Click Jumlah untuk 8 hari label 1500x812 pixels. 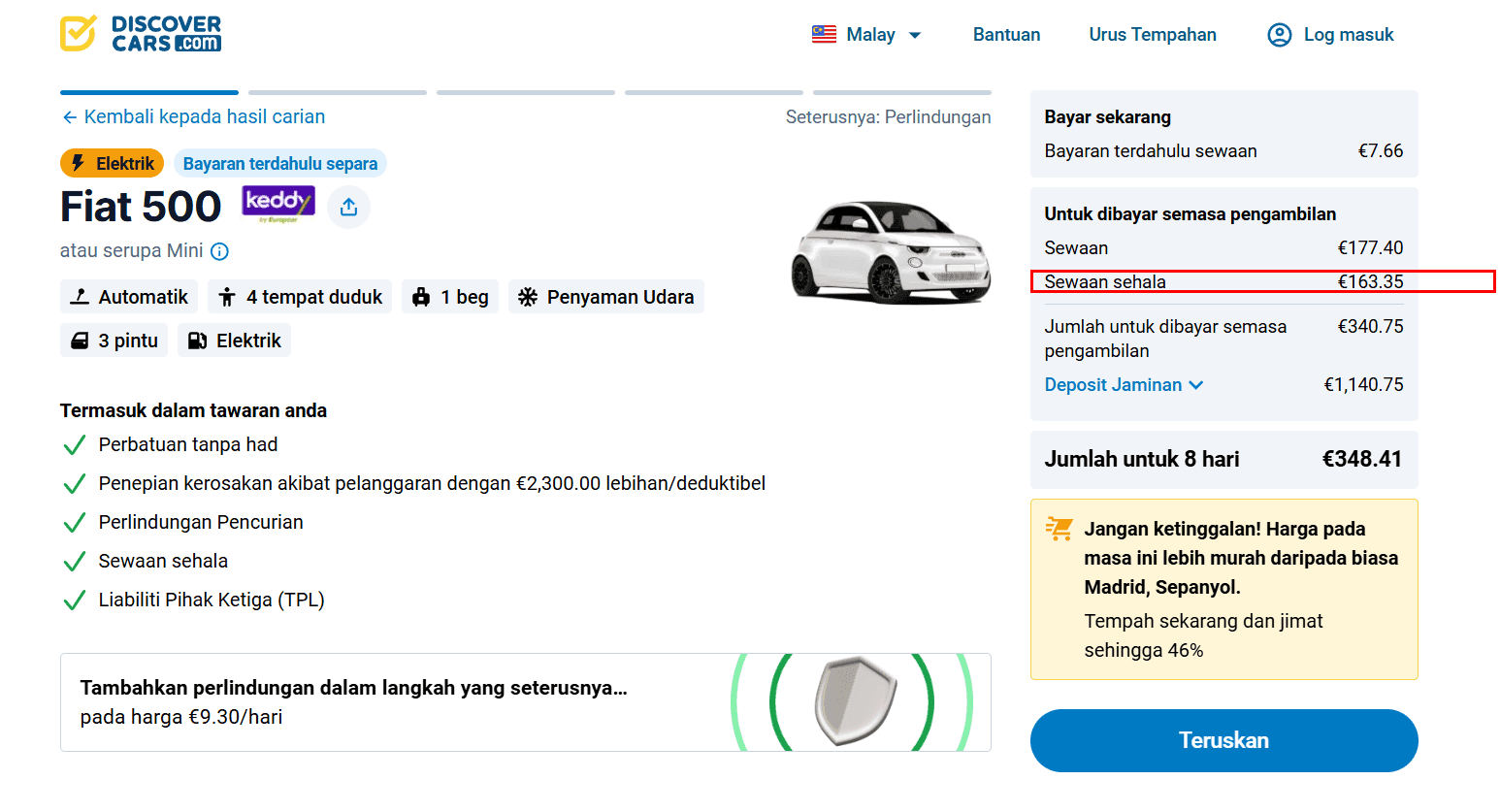(x=1142, y=459)
